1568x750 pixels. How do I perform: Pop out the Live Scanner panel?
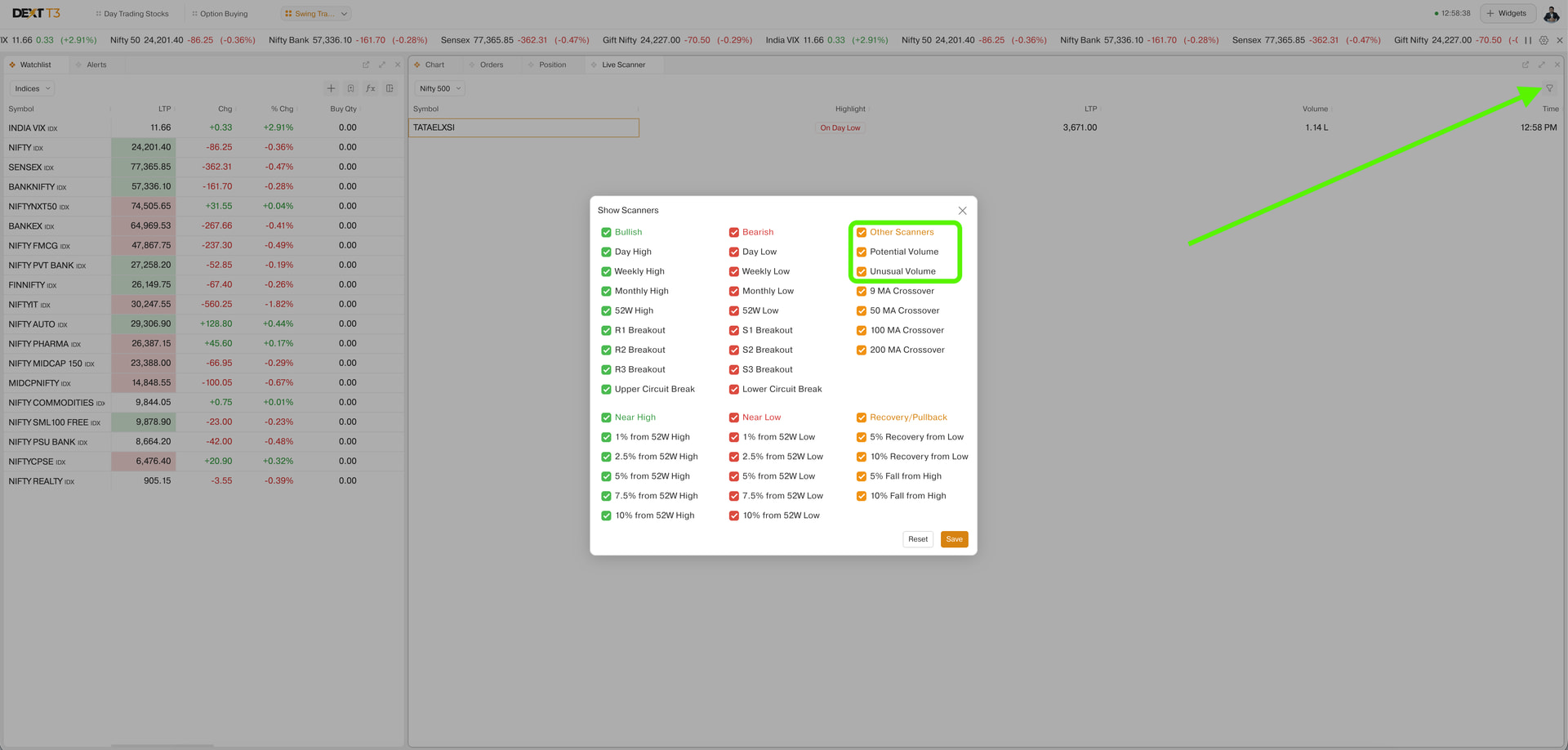coord(1525,65)
